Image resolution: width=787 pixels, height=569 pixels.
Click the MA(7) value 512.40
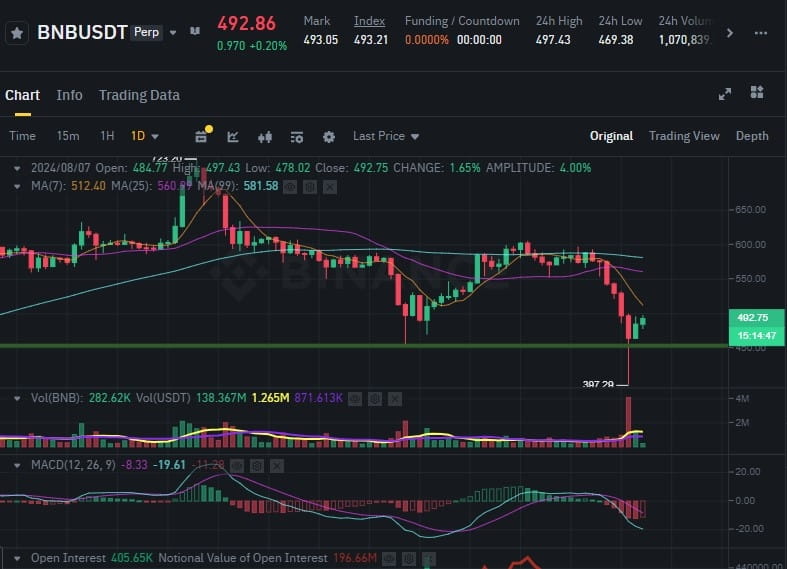click(x=88, y=186)
